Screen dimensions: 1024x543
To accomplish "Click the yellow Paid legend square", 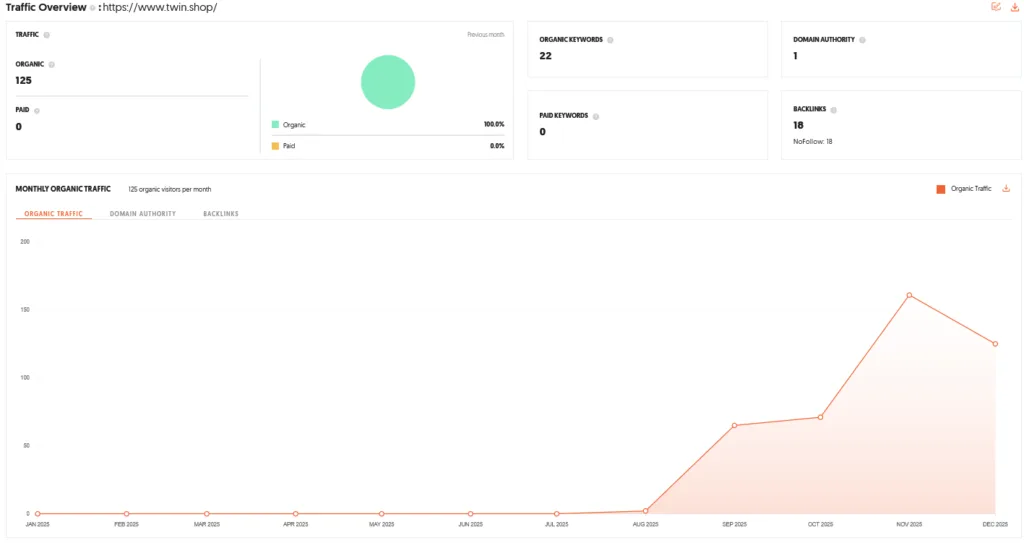I will coord(276,146).
